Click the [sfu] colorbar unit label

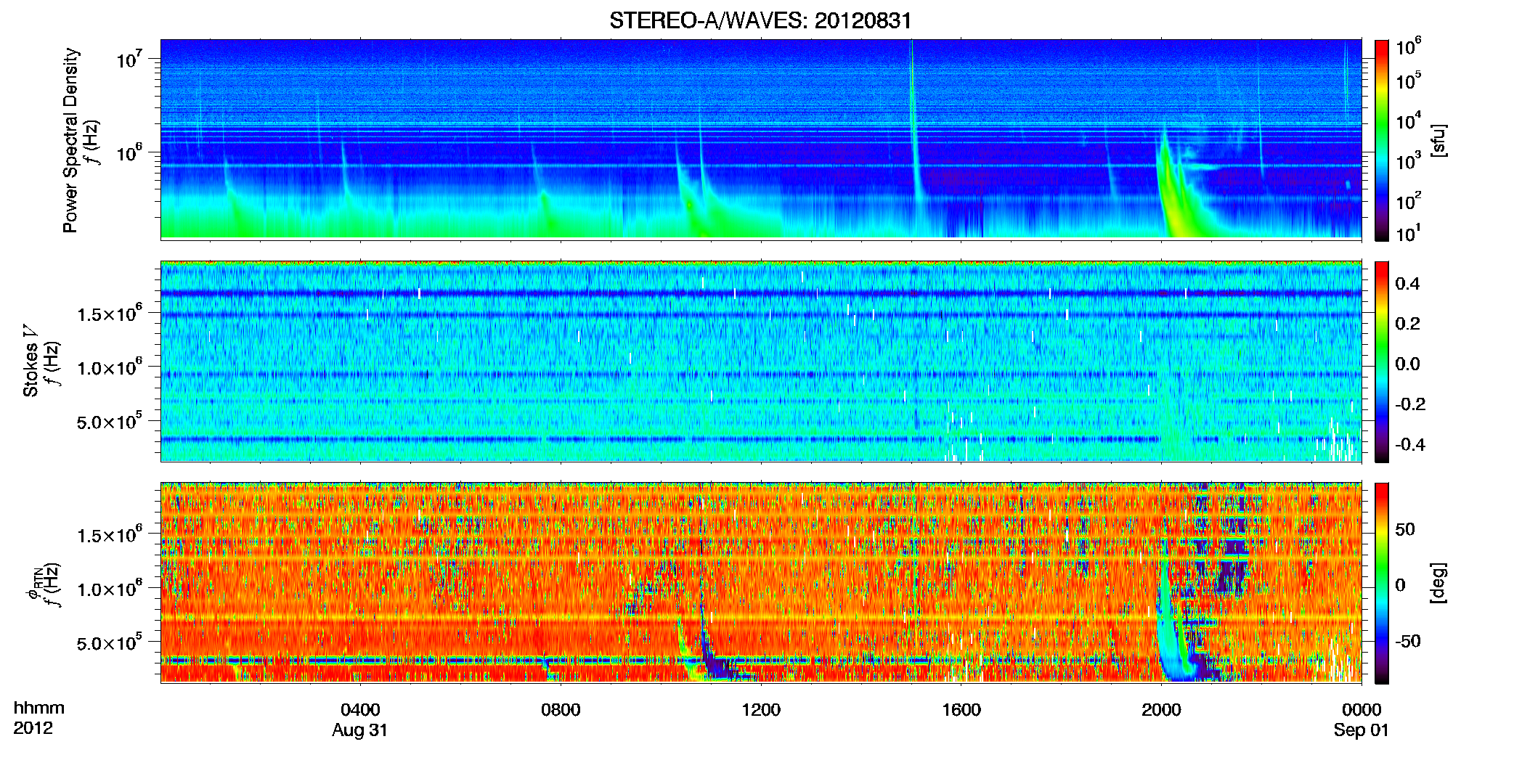pyautogui.click(x=1438, y=141)
